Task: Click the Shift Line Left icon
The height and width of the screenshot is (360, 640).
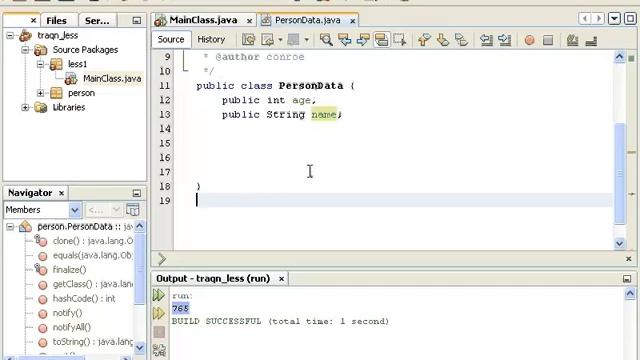Action: (x=486, y=40)
